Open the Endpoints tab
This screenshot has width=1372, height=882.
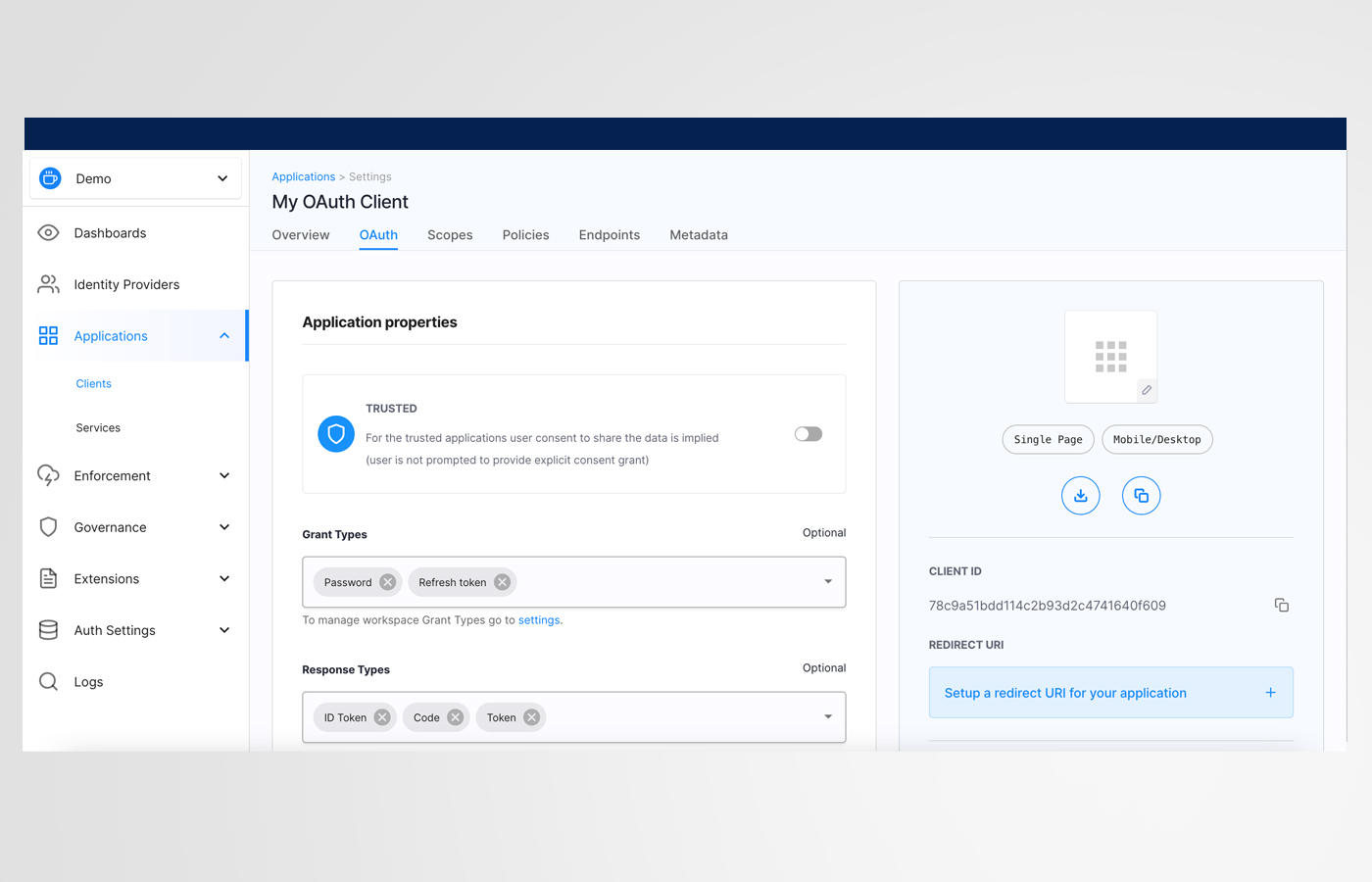pos(609,235)
